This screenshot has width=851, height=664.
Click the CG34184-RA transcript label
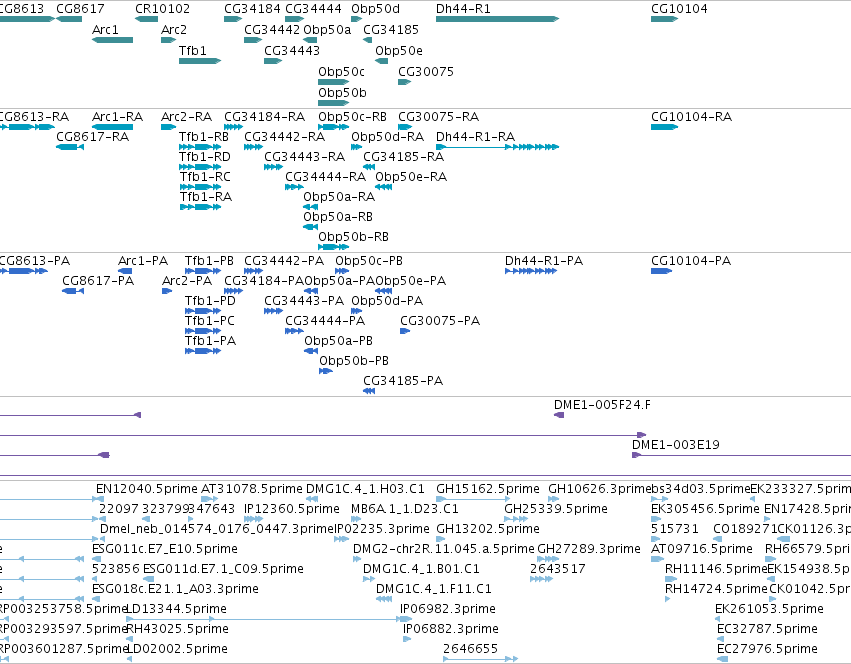[264, 117]
